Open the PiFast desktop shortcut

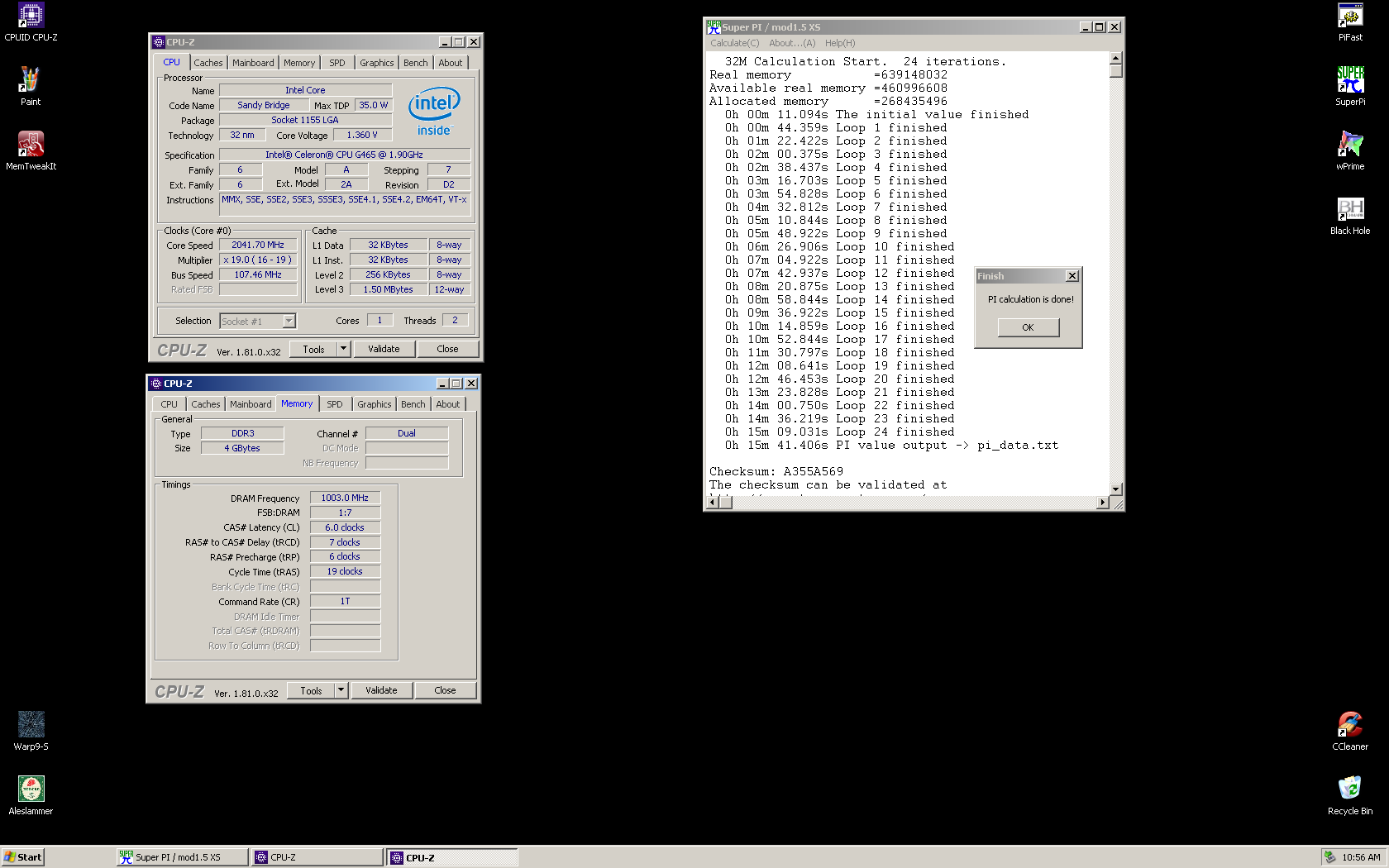coord(1350,21)
